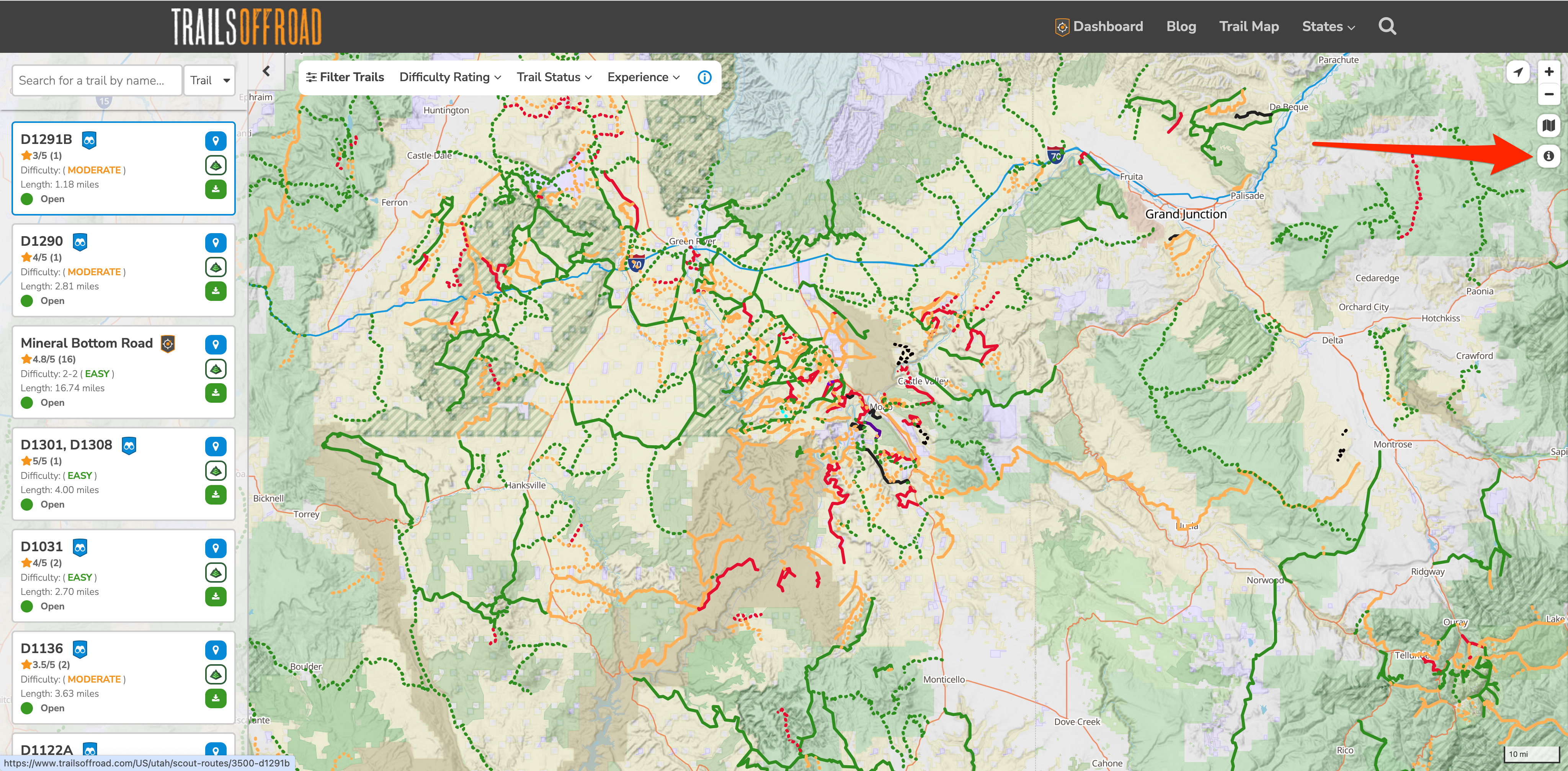
Task: Click Castle Dale label on map
Action: [429, 155]
